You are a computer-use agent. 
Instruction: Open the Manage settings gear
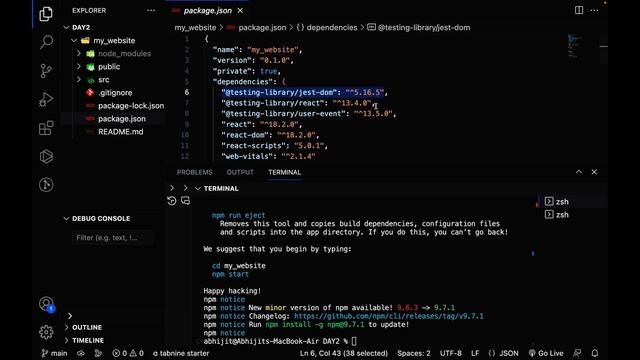coord(46,332)
